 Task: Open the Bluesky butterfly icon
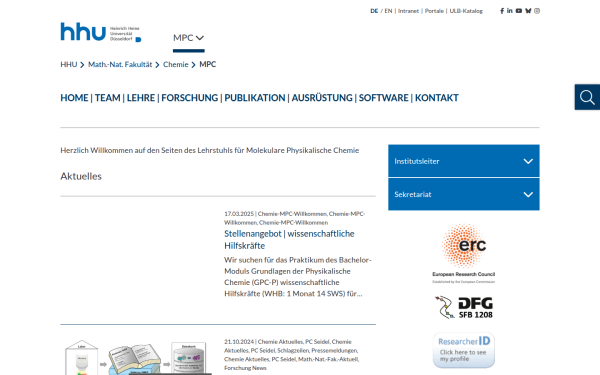(528, 11)
